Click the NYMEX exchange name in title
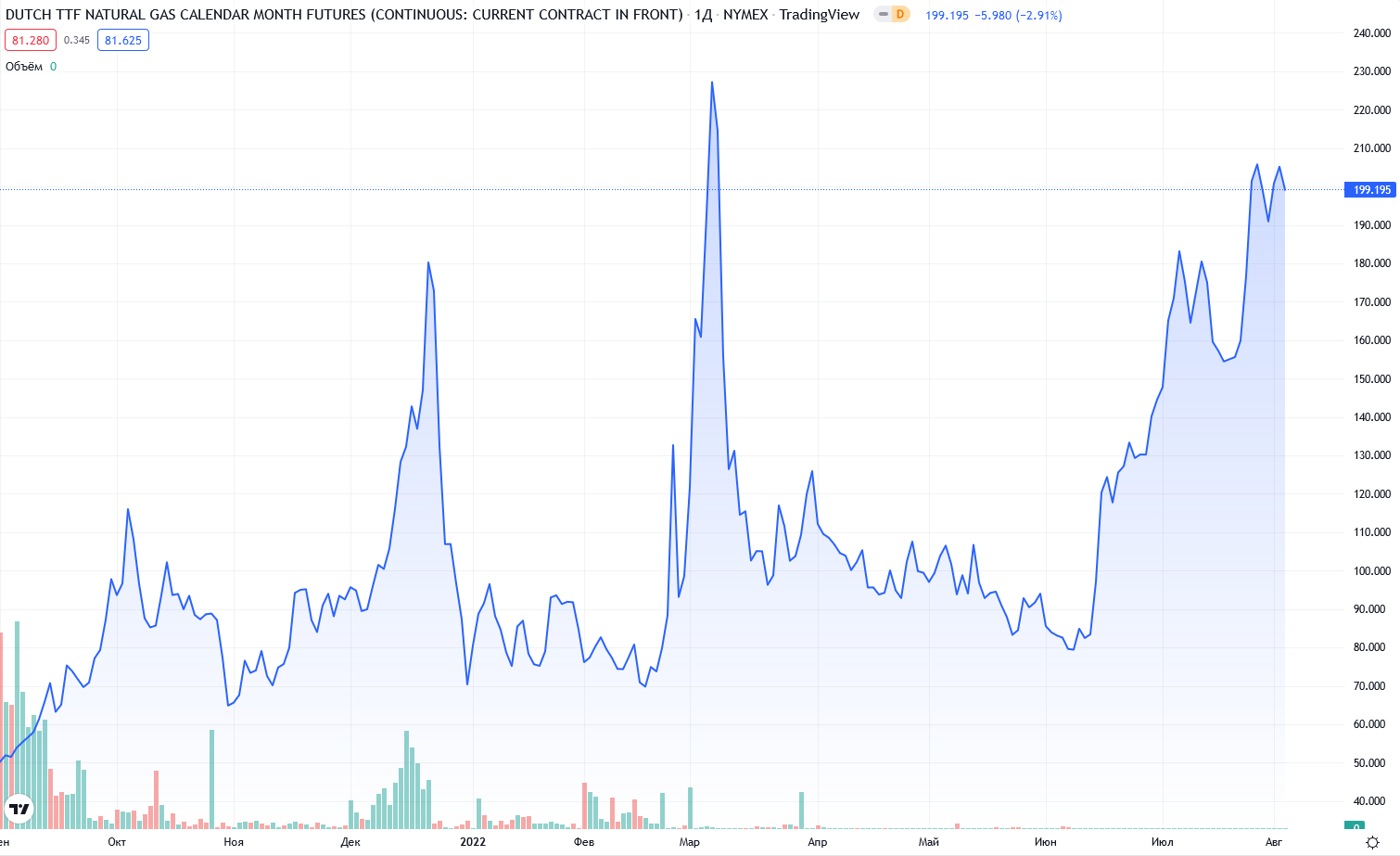 click(x=745, y=15)
